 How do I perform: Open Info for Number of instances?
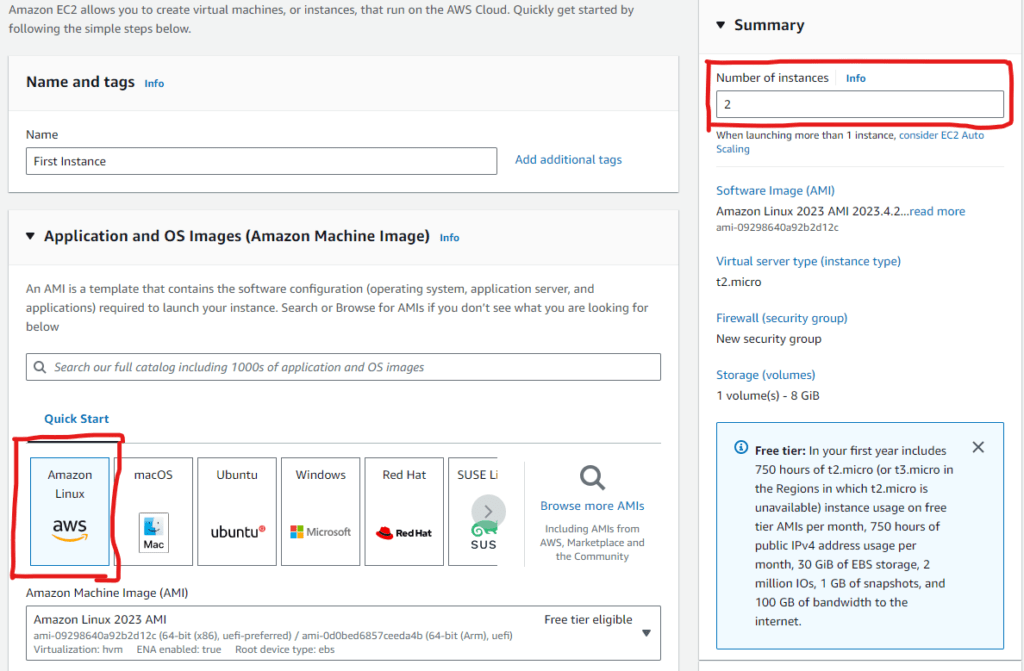pyautogui.click(x=856, y=78)
